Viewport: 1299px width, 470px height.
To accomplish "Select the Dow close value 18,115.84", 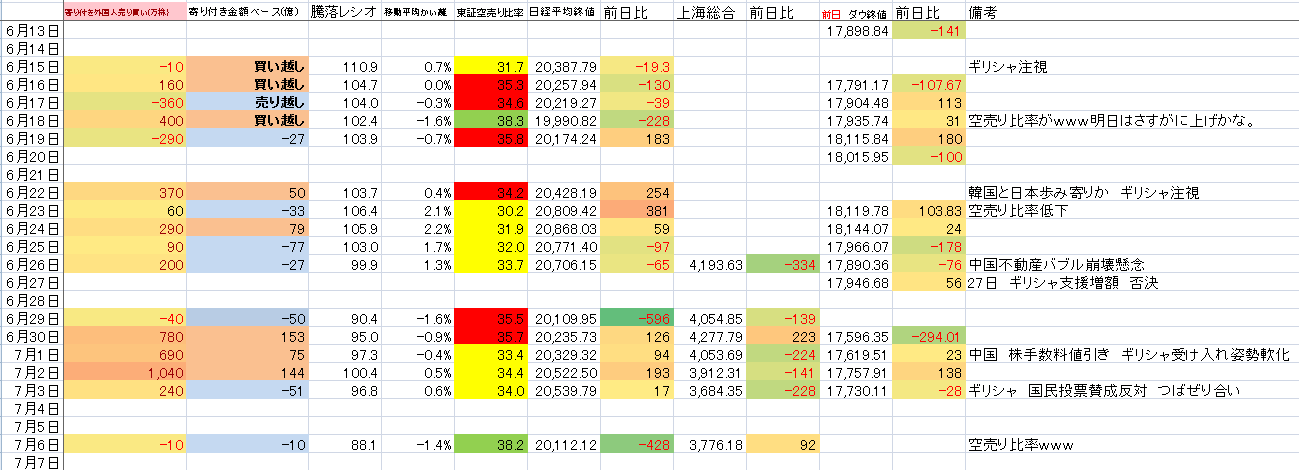I will (x=856, y=139).
